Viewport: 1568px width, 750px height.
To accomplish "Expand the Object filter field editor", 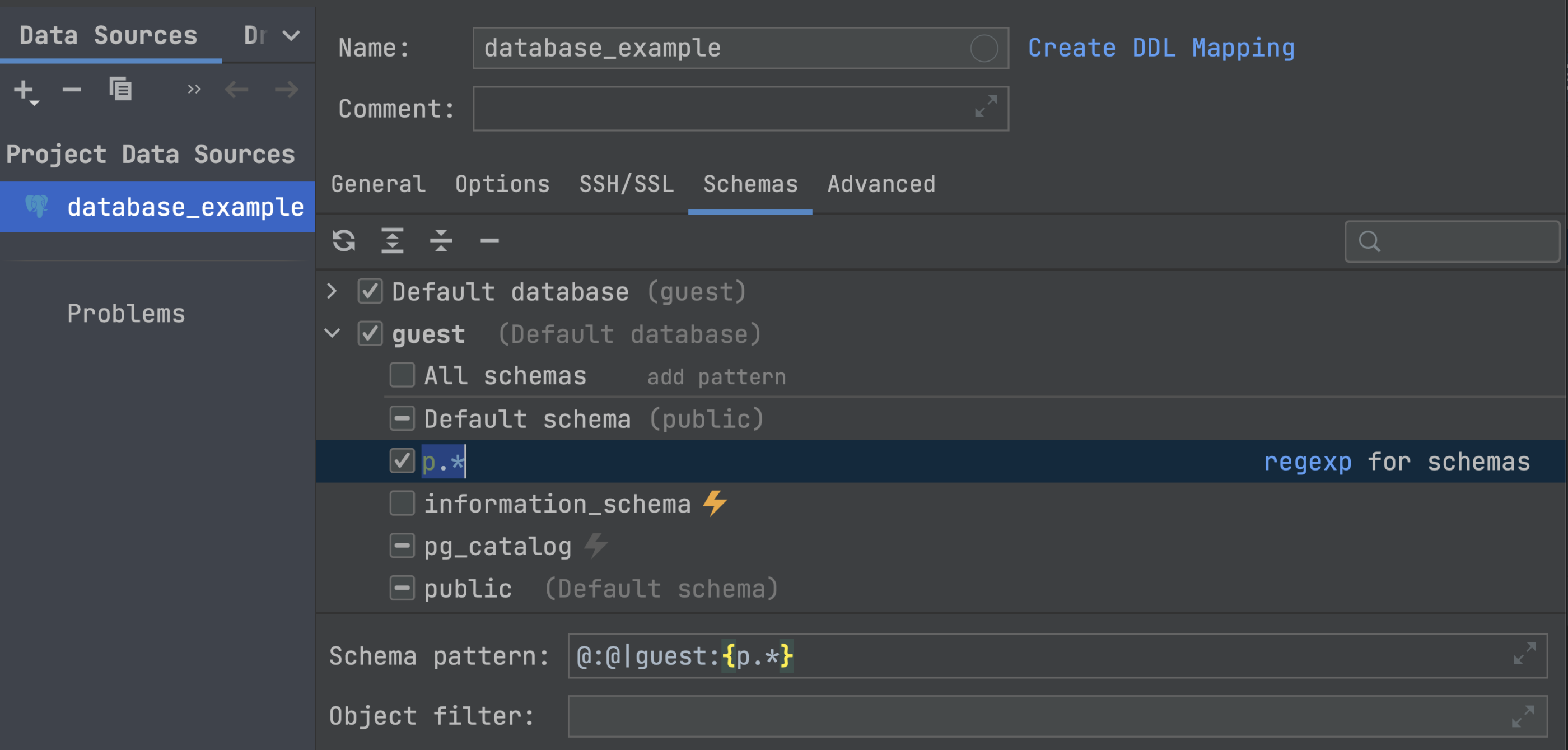I will pyautogui.click(x=1523, y=716).
